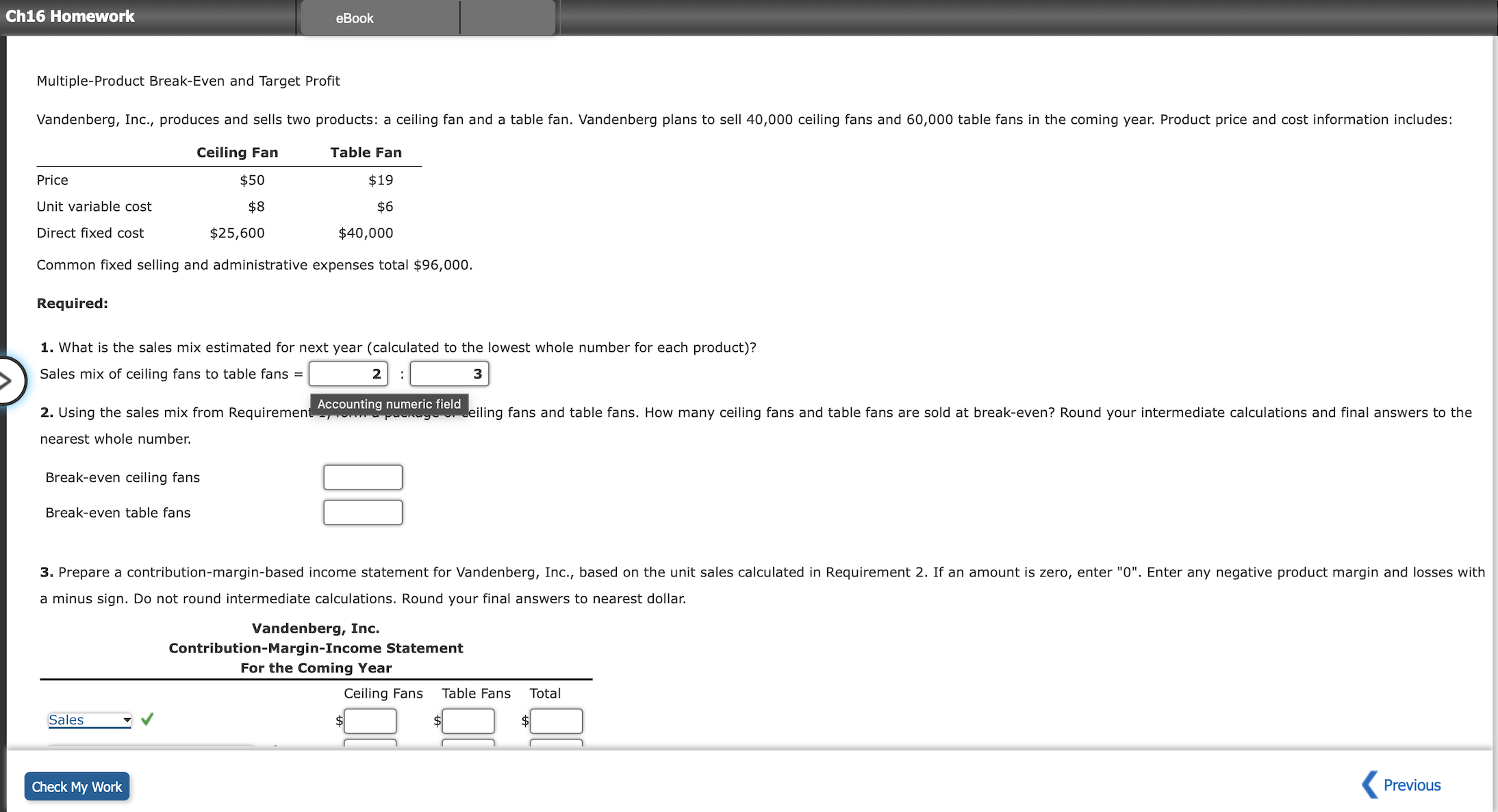Click Sales amount field under Table Fans
Viewport: 1498px width, 812px height.
[x=468, y=721]
